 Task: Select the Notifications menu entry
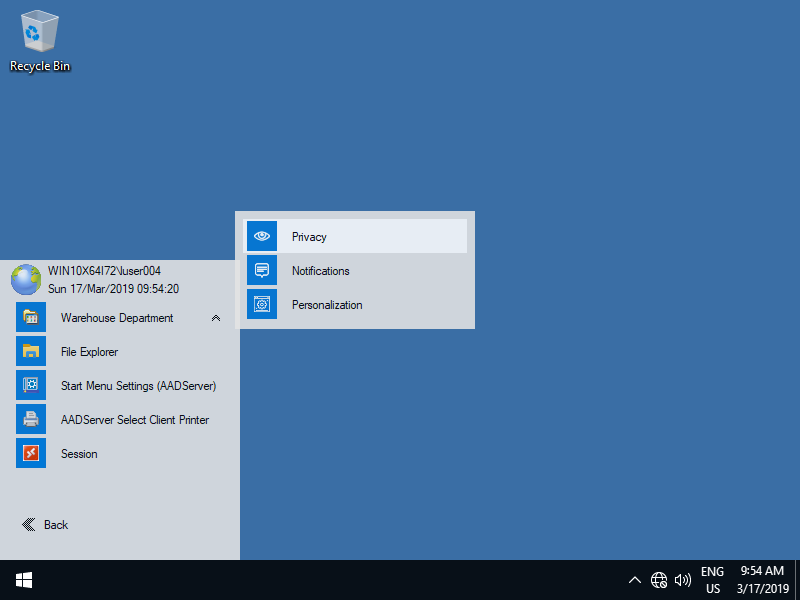point(321,271)
